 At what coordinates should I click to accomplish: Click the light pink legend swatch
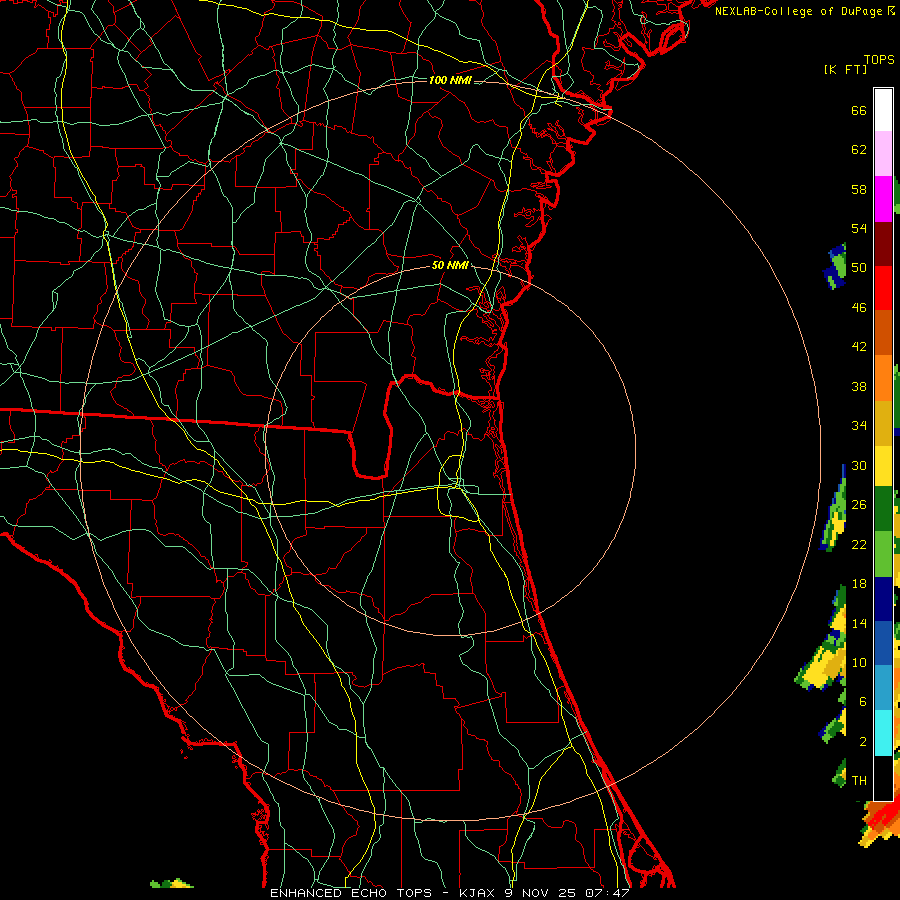(x=883, y=154)
